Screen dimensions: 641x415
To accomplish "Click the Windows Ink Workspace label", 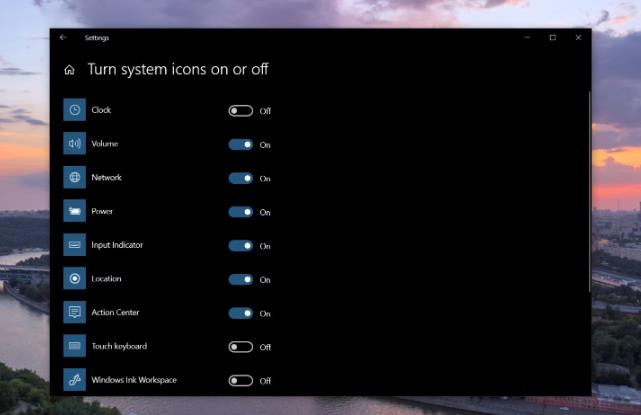I will coord(134,379).
